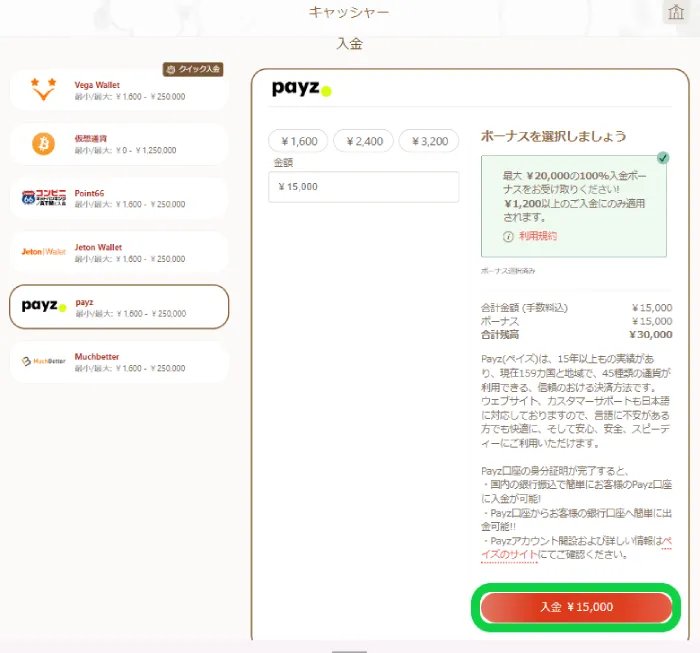Click the ボーナス選択済み status text
This screenshot has width=700, height=653.
[x=508, y=271]
